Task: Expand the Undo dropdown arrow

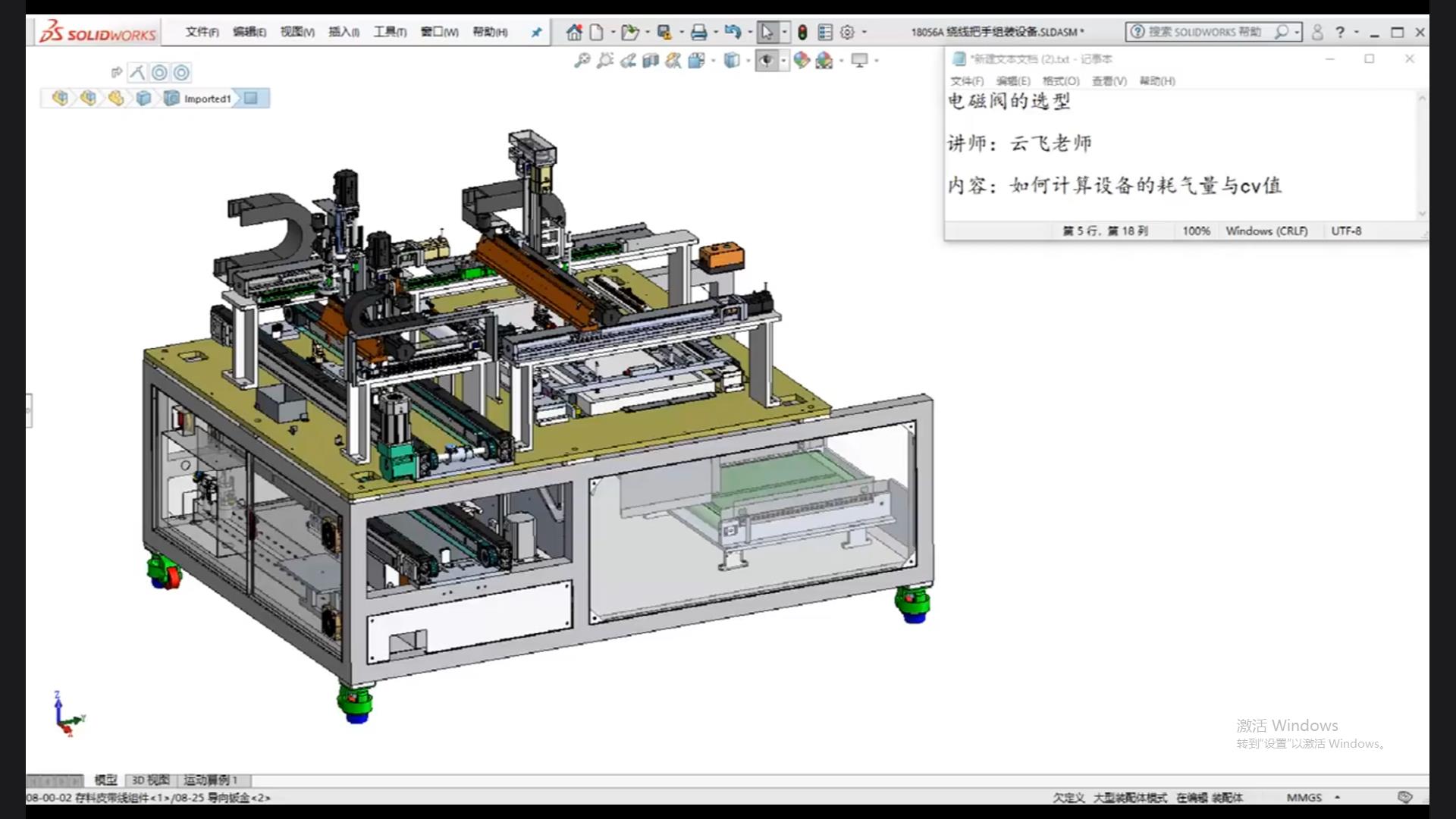Action: pos(749,32)
